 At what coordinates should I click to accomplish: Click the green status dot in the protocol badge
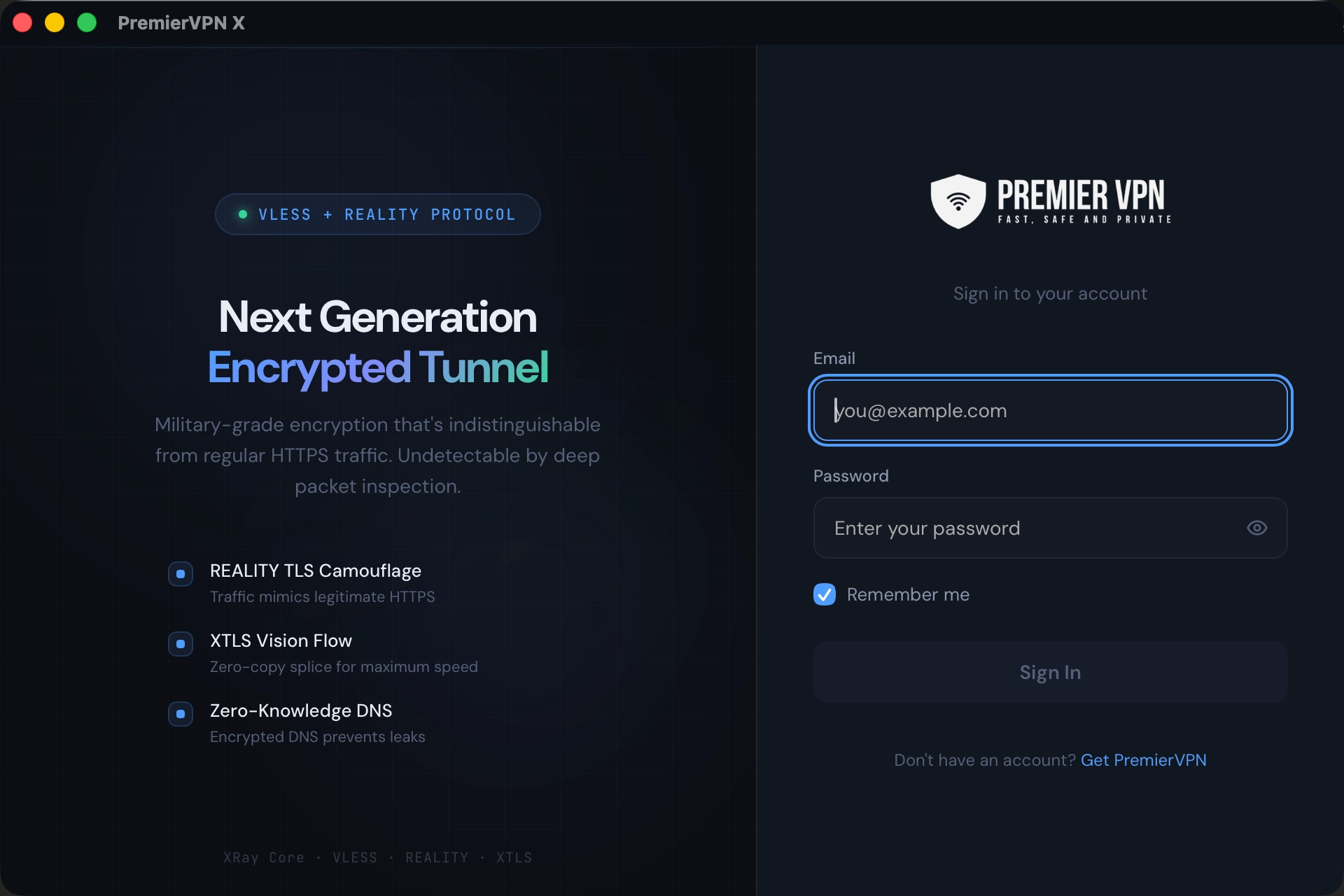pos(243,214)
